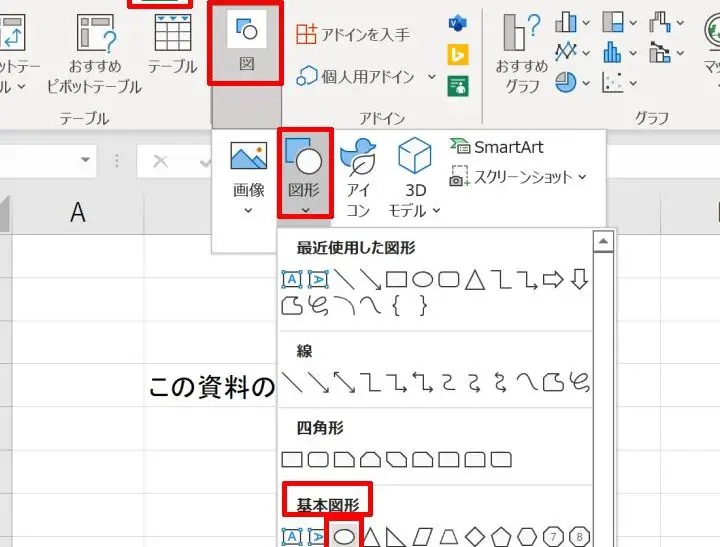Select the recent right arrow shape

[x=553, y=279]
